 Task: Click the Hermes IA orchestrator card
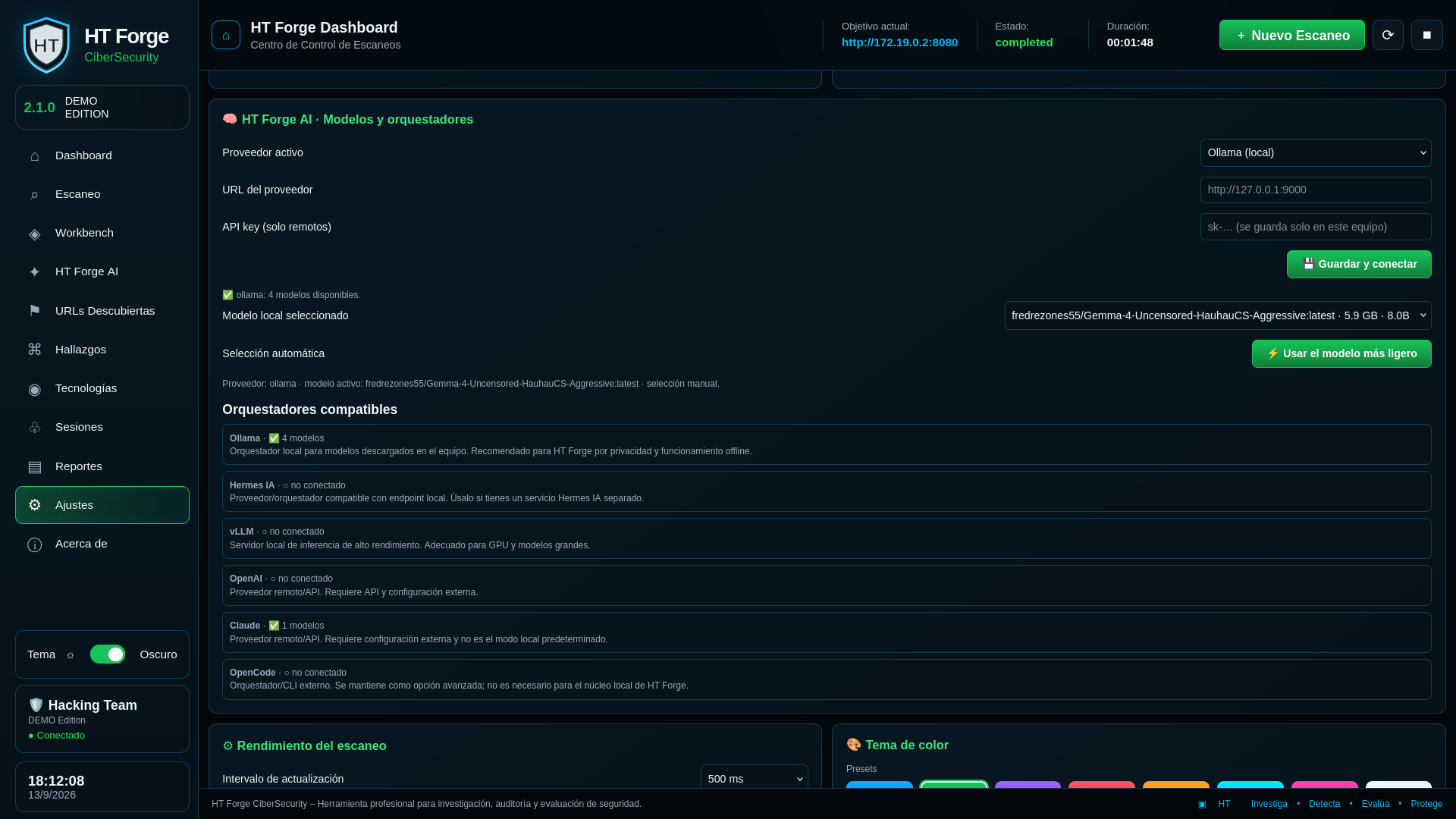[827, 491]
